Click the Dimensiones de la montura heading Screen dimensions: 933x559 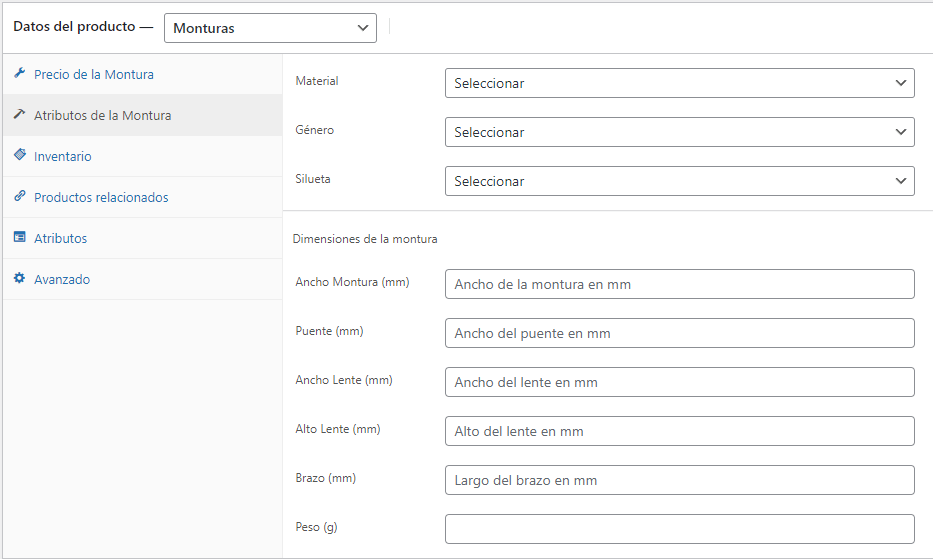tap(365, 239)
